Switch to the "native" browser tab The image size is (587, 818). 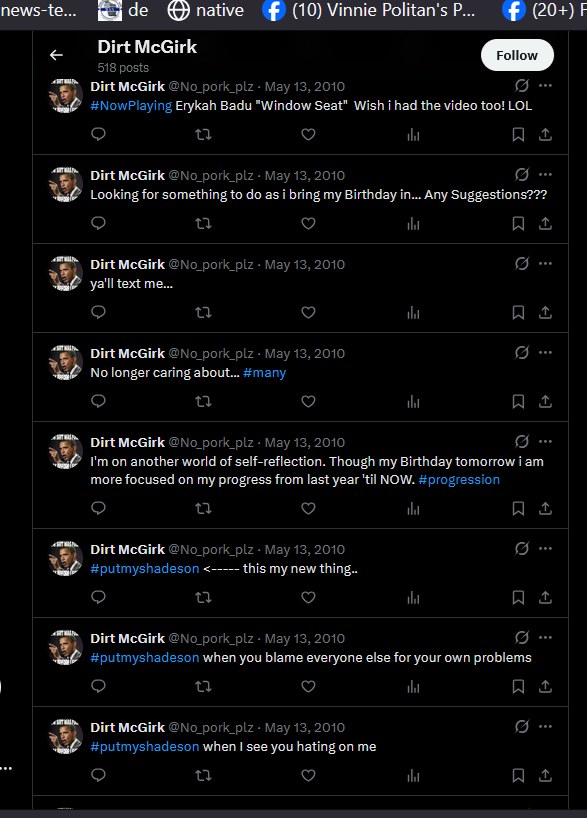tap(206, 10)
